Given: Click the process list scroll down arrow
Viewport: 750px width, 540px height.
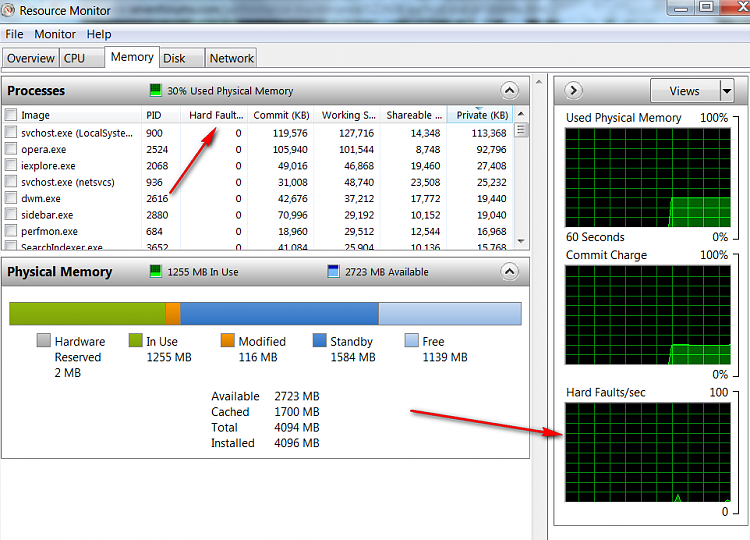Looking at the screenshot, I should coord(521,241).
